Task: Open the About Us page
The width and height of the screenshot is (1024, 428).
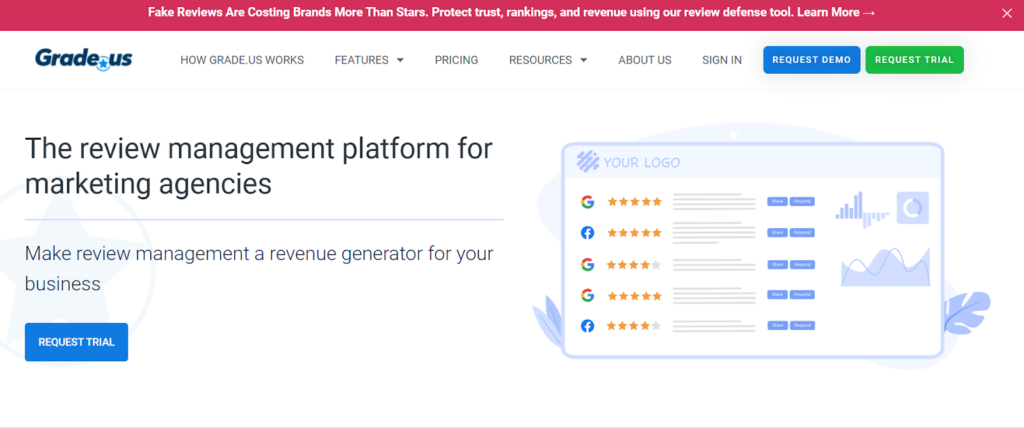Action: tap(645, 60)
